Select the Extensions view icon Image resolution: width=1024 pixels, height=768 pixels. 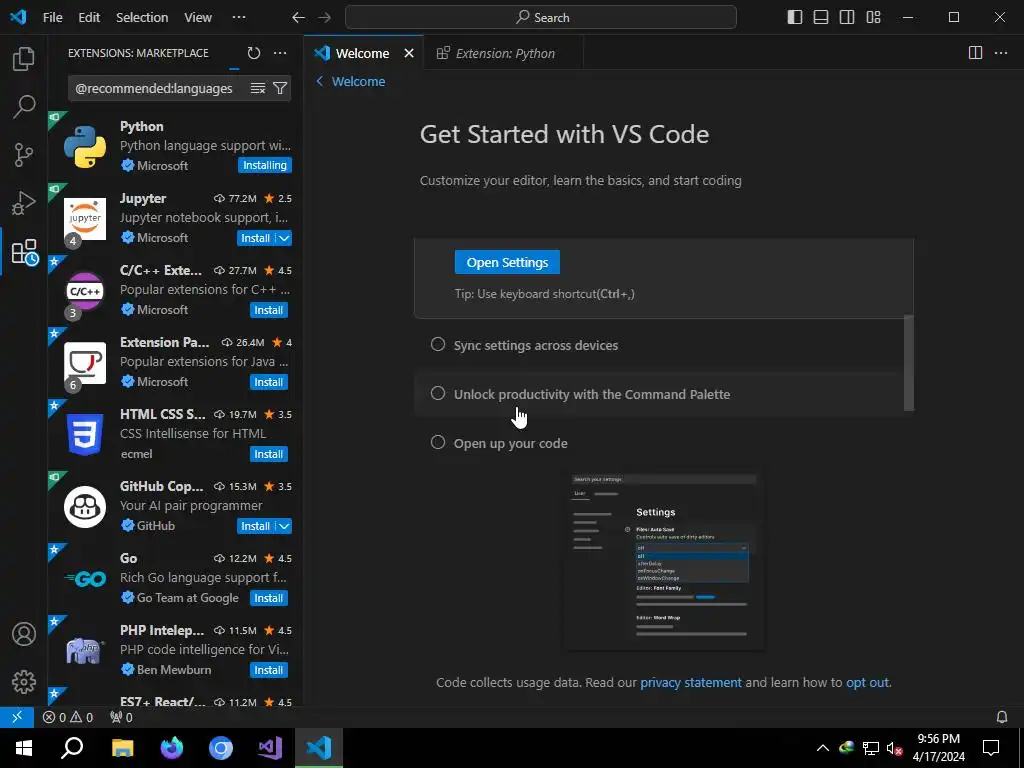pyautogui.click(x=25, y=251)
